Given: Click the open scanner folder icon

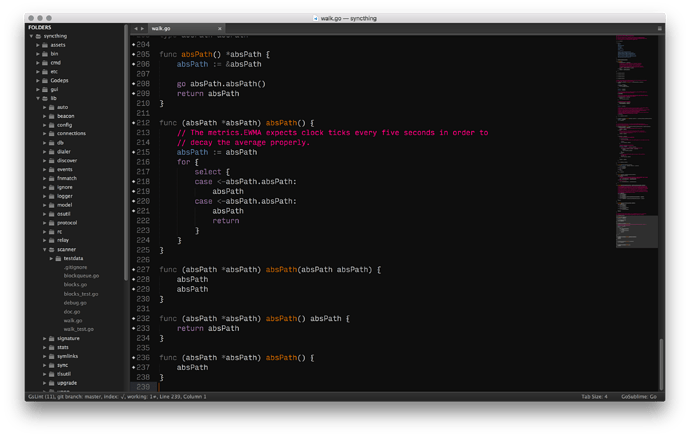Looking at the screenshot, I should pos(51,250).
